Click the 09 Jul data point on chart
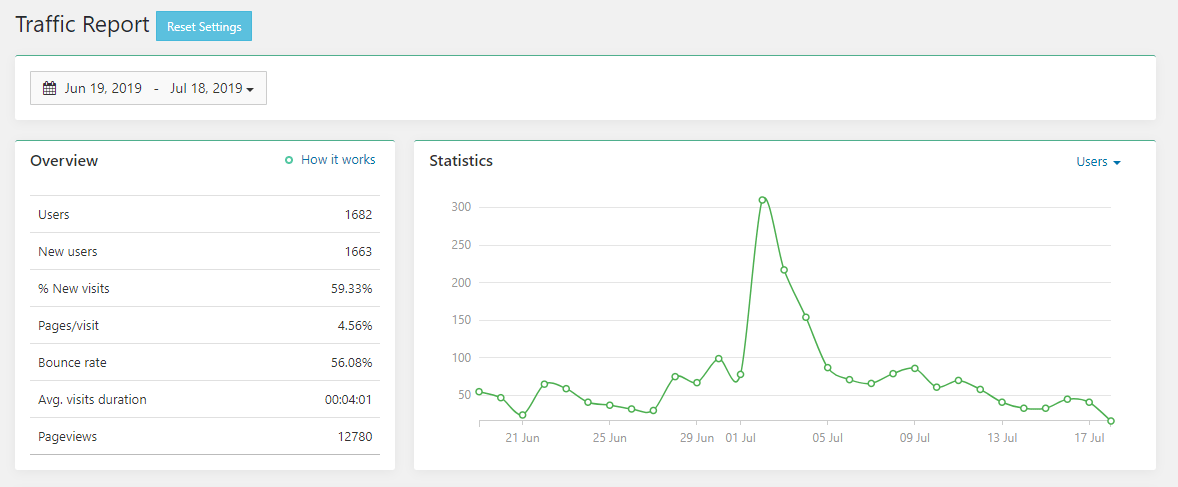This screenshot has height=487, width=1178. tap(915, 368)
